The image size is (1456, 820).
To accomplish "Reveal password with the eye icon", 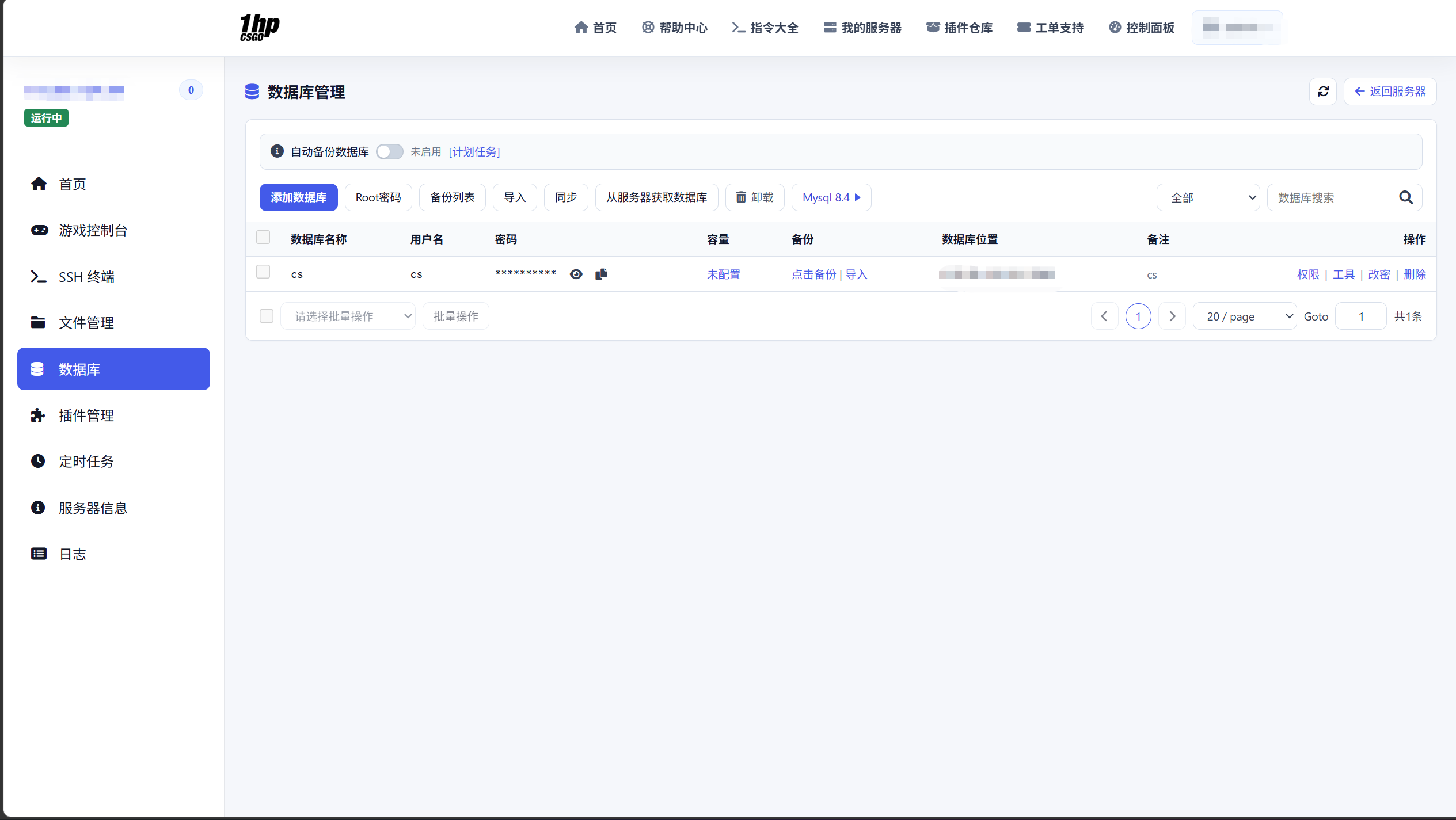I will tap(576, 274).
